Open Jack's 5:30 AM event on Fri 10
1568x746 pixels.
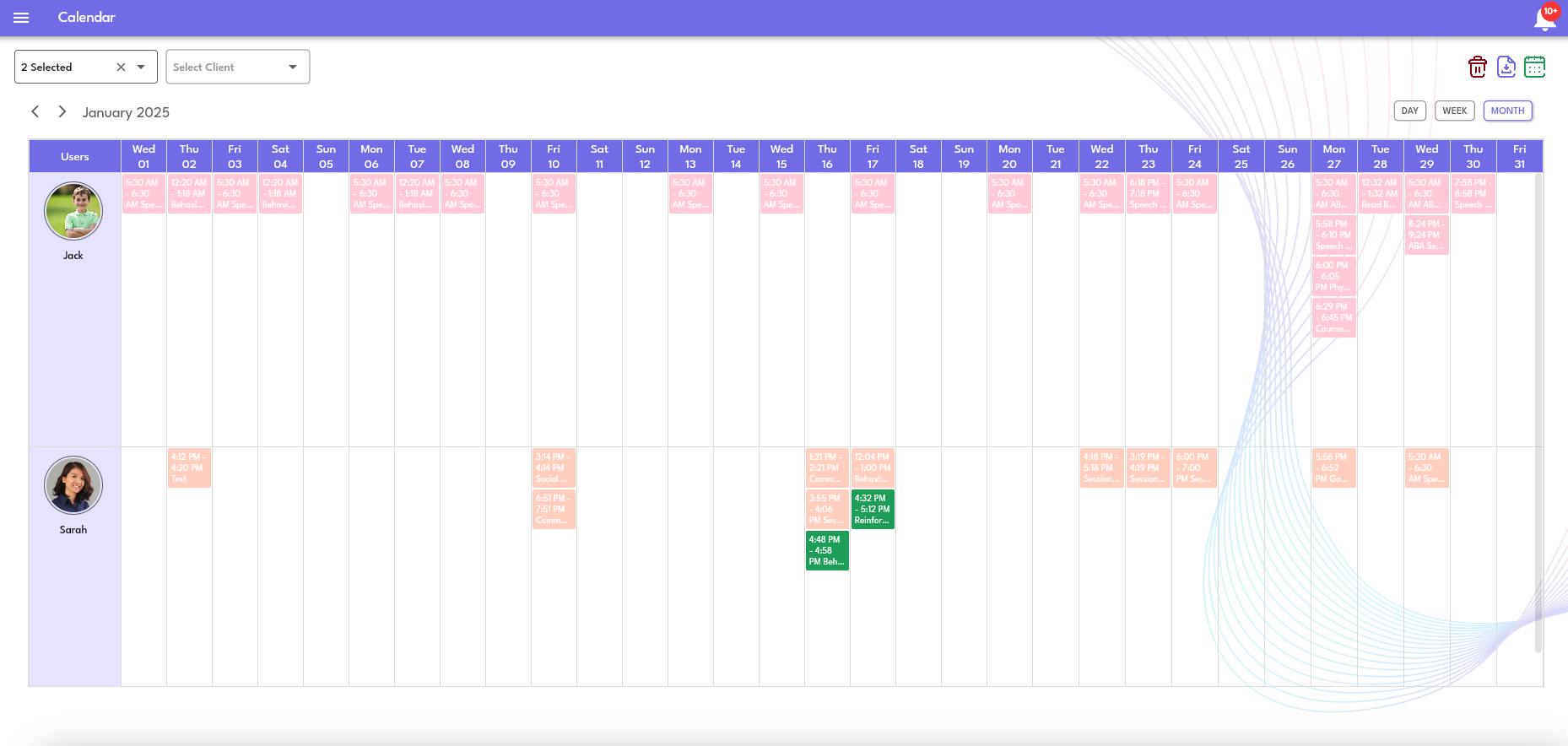coord(554,193)
